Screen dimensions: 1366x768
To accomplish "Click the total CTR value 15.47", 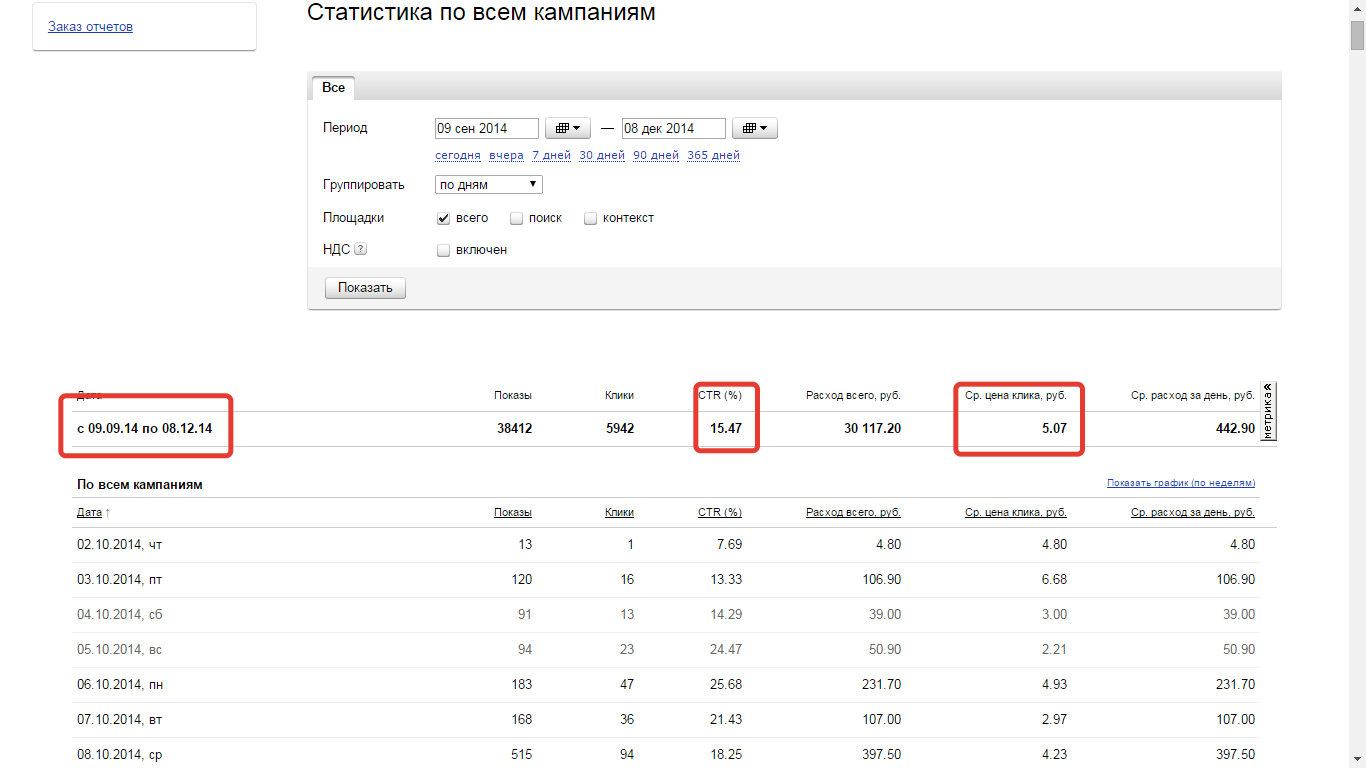I will 725,428.
